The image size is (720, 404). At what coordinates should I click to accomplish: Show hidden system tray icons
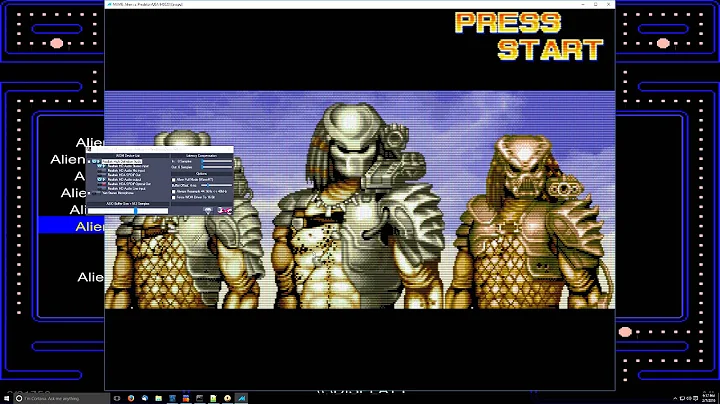point(675,398)
